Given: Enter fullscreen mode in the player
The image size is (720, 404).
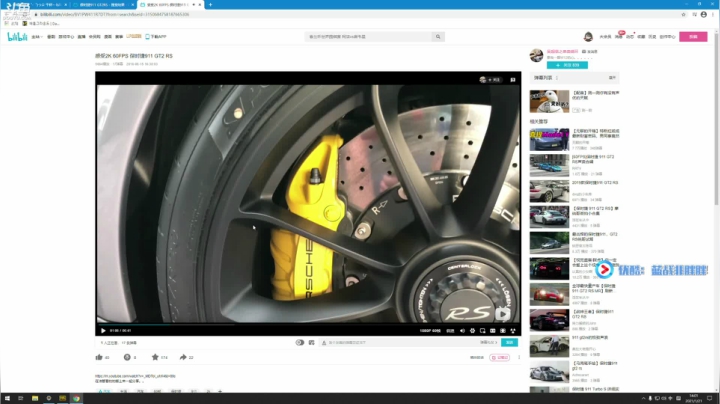Looking at the screenshot, I should pos(513,331).
